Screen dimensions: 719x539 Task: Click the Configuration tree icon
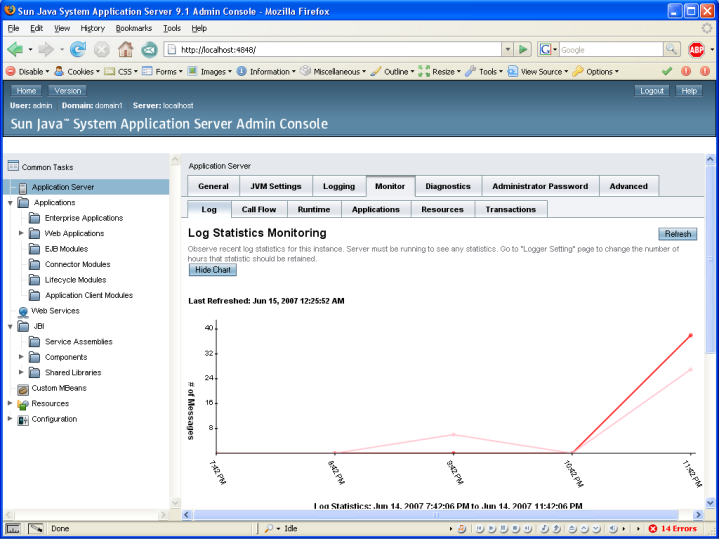click(x=23, y=419)
